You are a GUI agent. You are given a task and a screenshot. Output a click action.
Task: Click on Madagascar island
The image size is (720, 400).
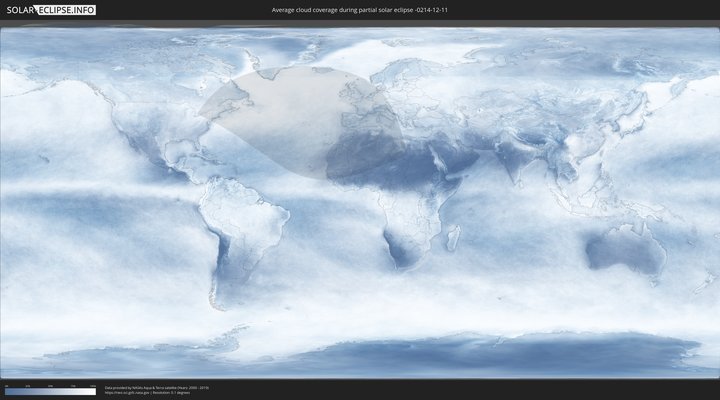[x=453, y=237]
